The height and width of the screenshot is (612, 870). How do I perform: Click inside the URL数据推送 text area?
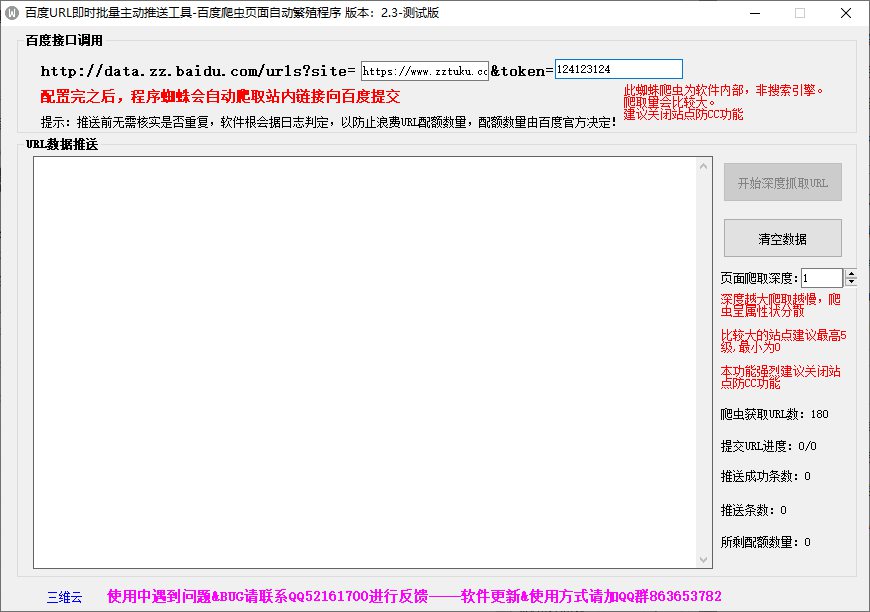coord(365,362)
